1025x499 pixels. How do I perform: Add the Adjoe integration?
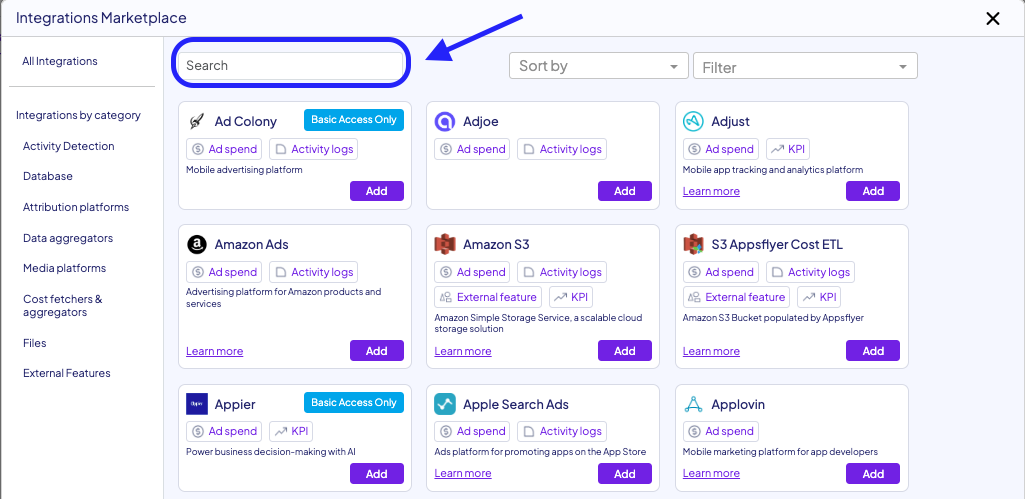[x=624, y=191]
